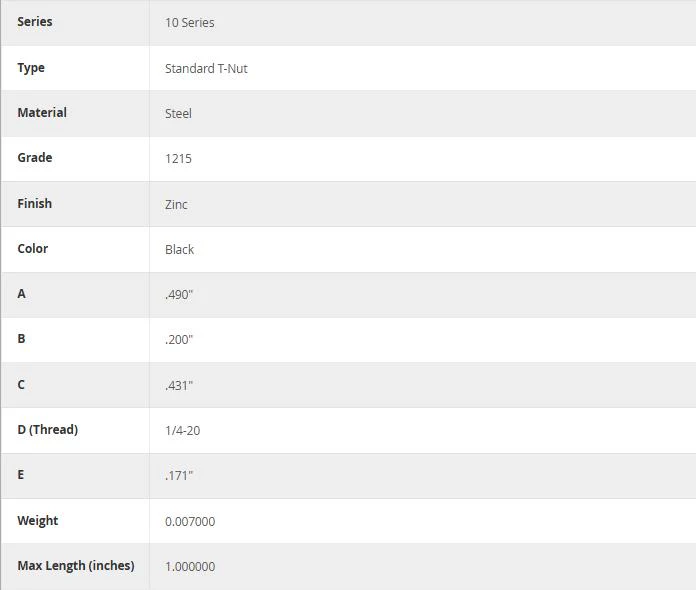The width and height of the screenshot is (696, 590).
Task: Click the max length value 1.000000
Action: [x=190, y=566]
